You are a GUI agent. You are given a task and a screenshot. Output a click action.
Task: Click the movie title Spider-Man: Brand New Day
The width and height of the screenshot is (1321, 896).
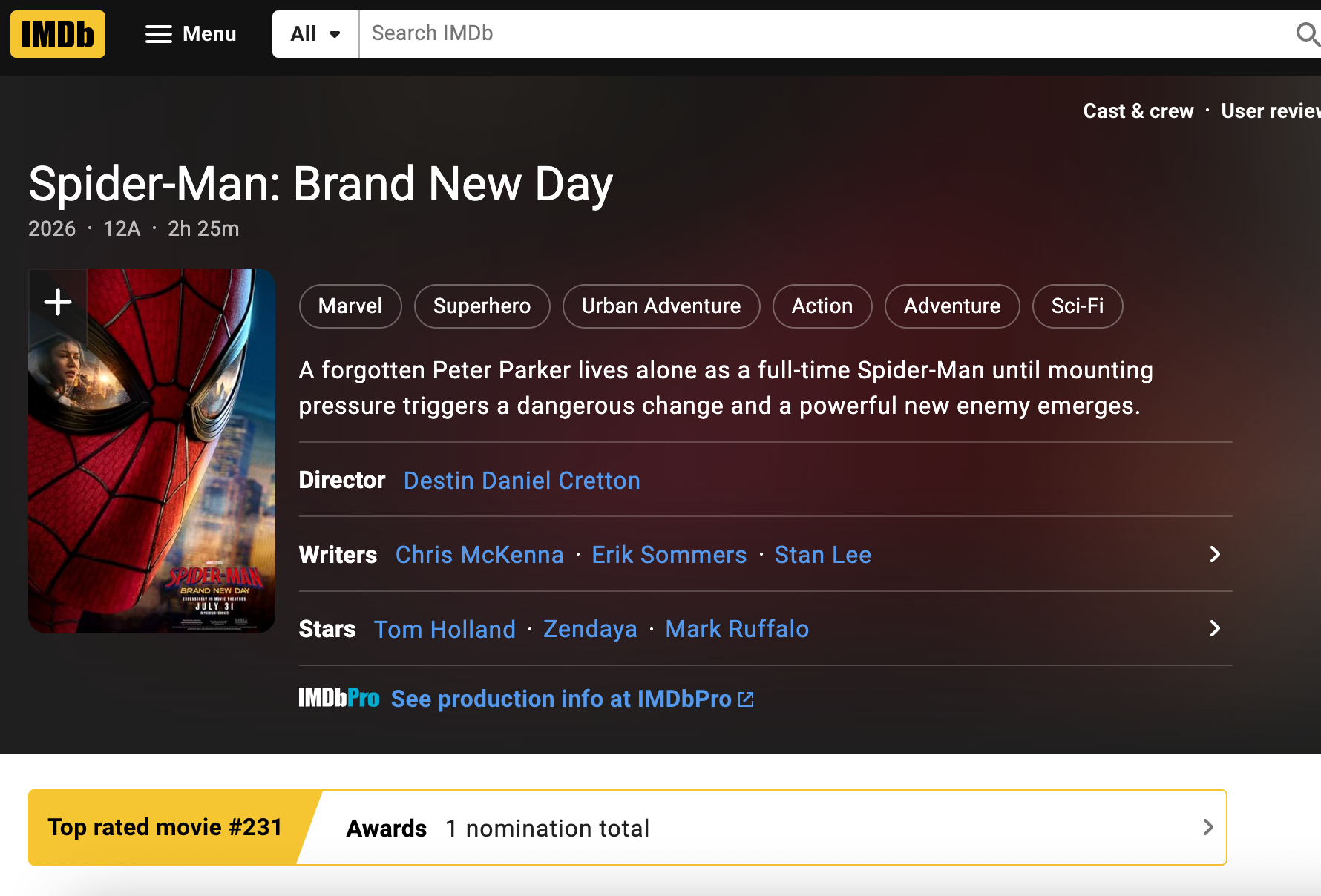(x=321, y=185)
